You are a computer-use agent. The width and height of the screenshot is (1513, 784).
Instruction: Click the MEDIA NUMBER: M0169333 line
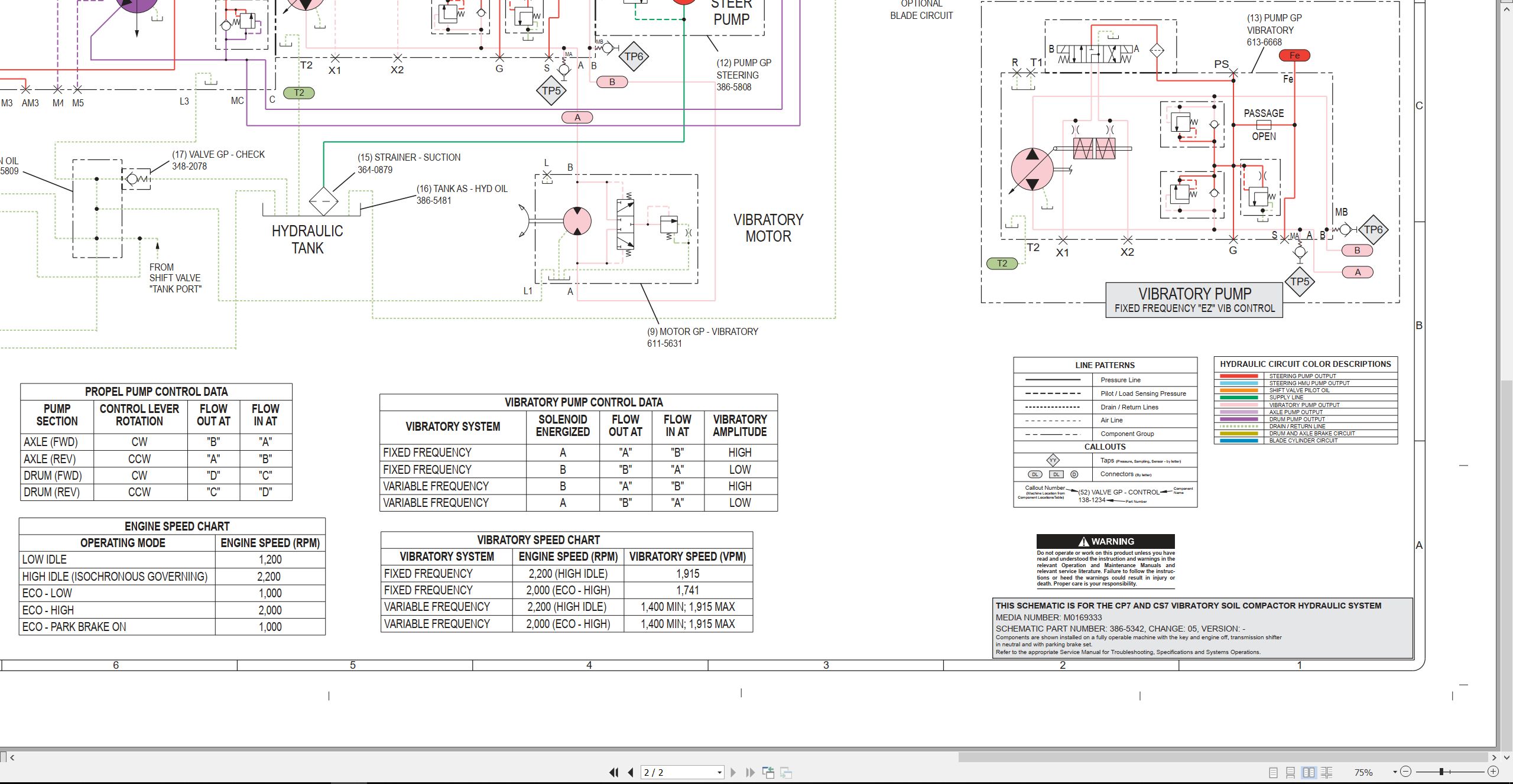click(1048, 617)
